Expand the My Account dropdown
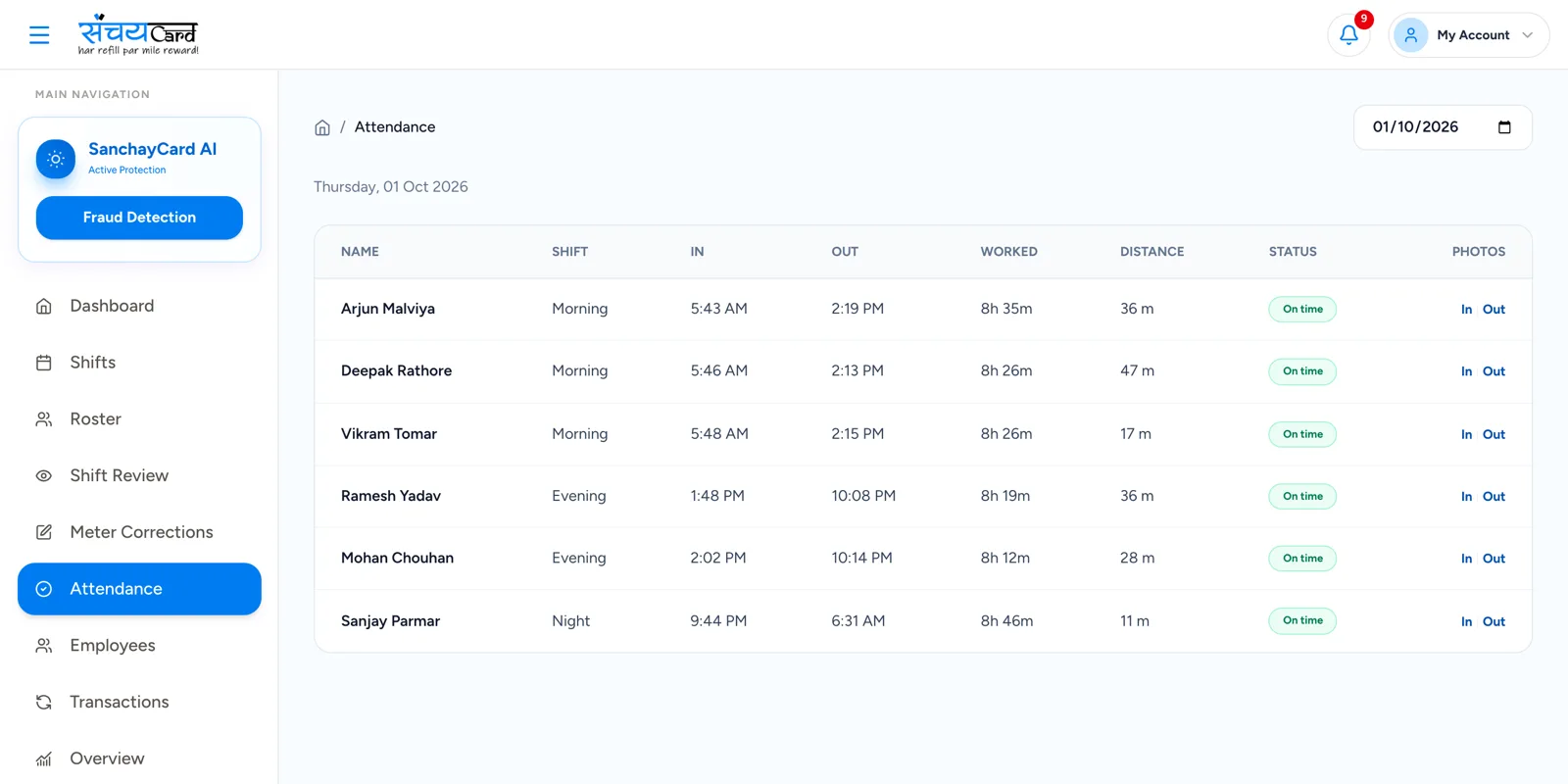This screenshot has width=1568, height=784. pyautogui.click(x=1468, y=35)
